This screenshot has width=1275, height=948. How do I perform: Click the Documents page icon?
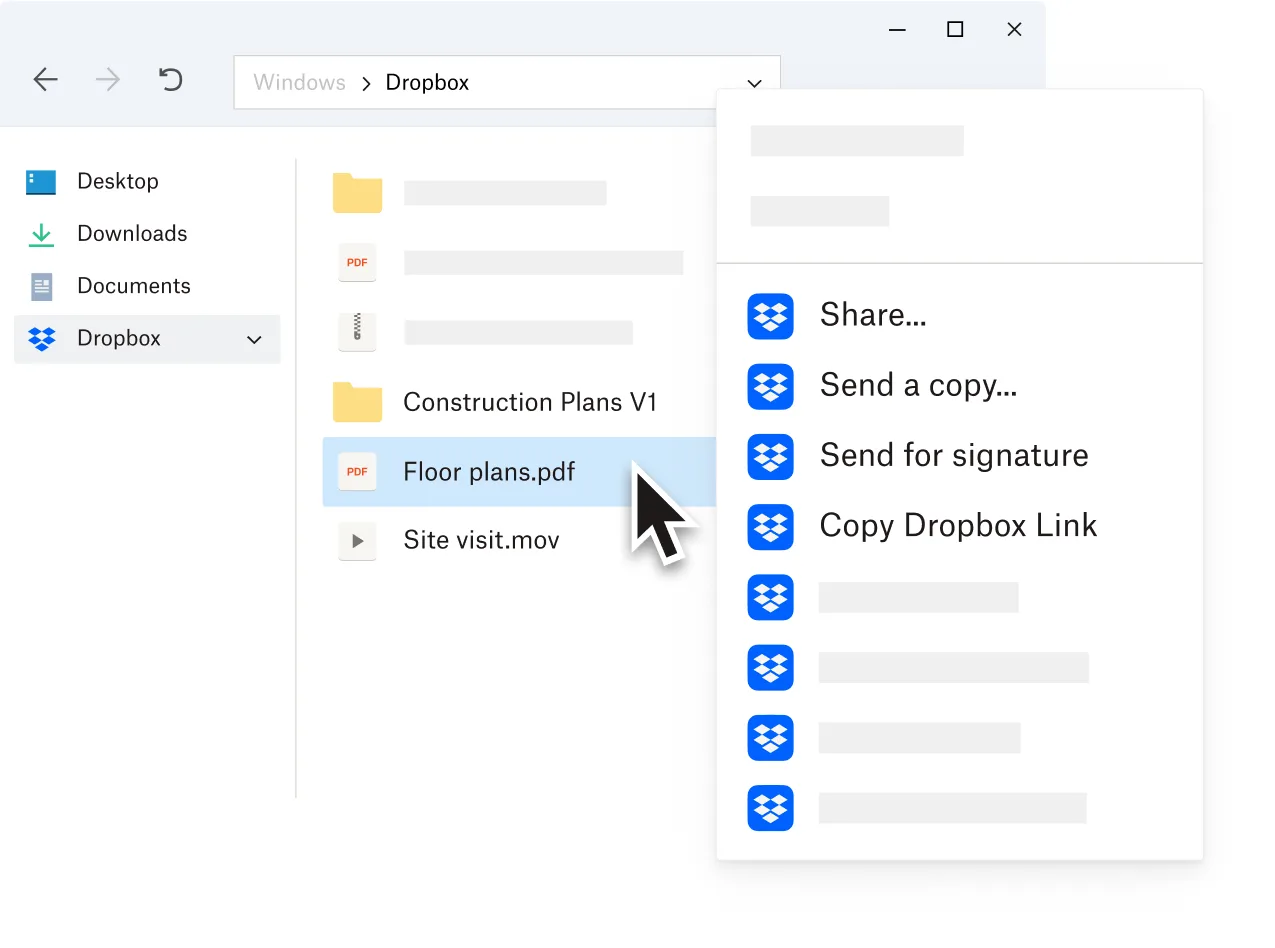pyautogui.click(x=41, y=287)
